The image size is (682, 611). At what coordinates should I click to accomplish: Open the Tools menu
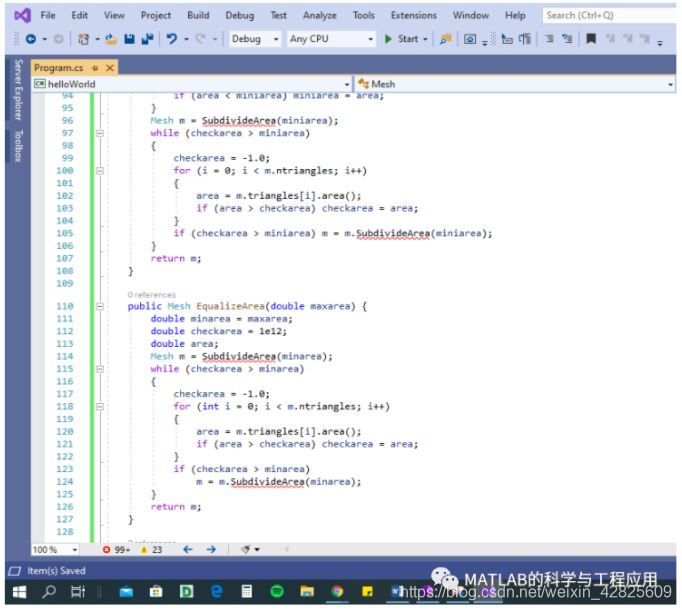(x=364, y=16)
